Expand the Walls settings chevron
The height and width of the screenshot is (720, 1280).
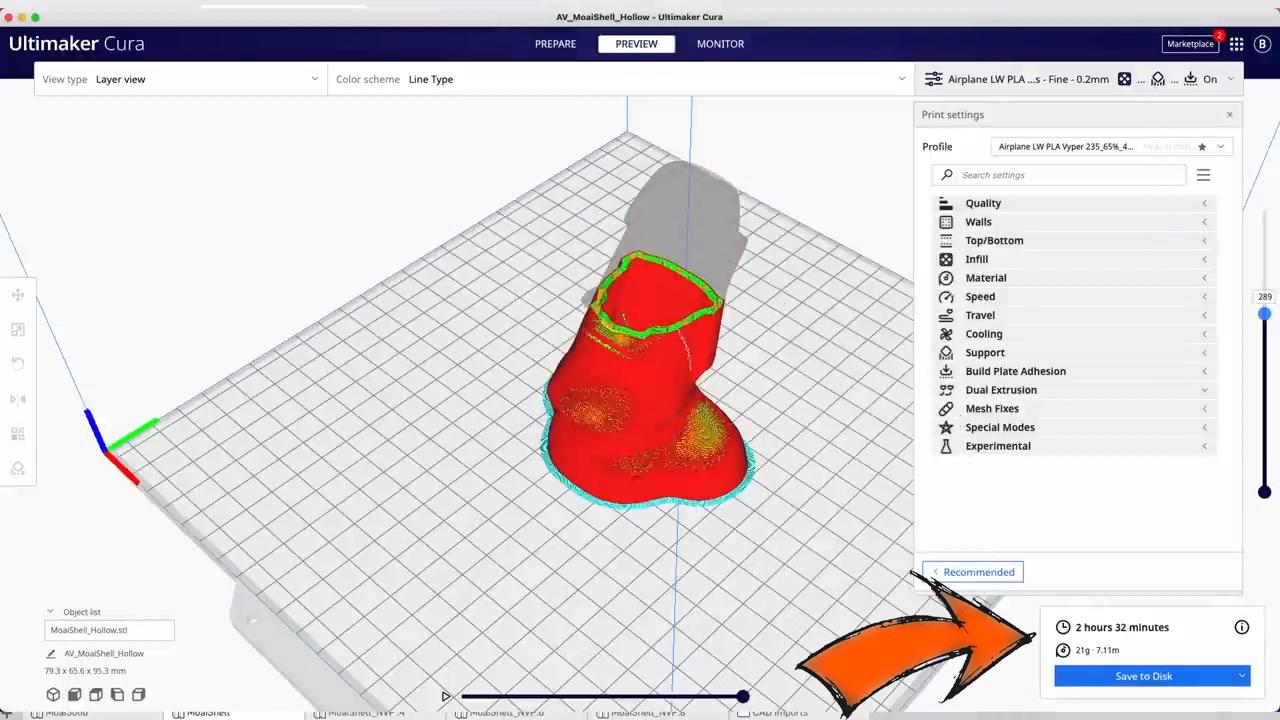click(x=1204, y=222)
